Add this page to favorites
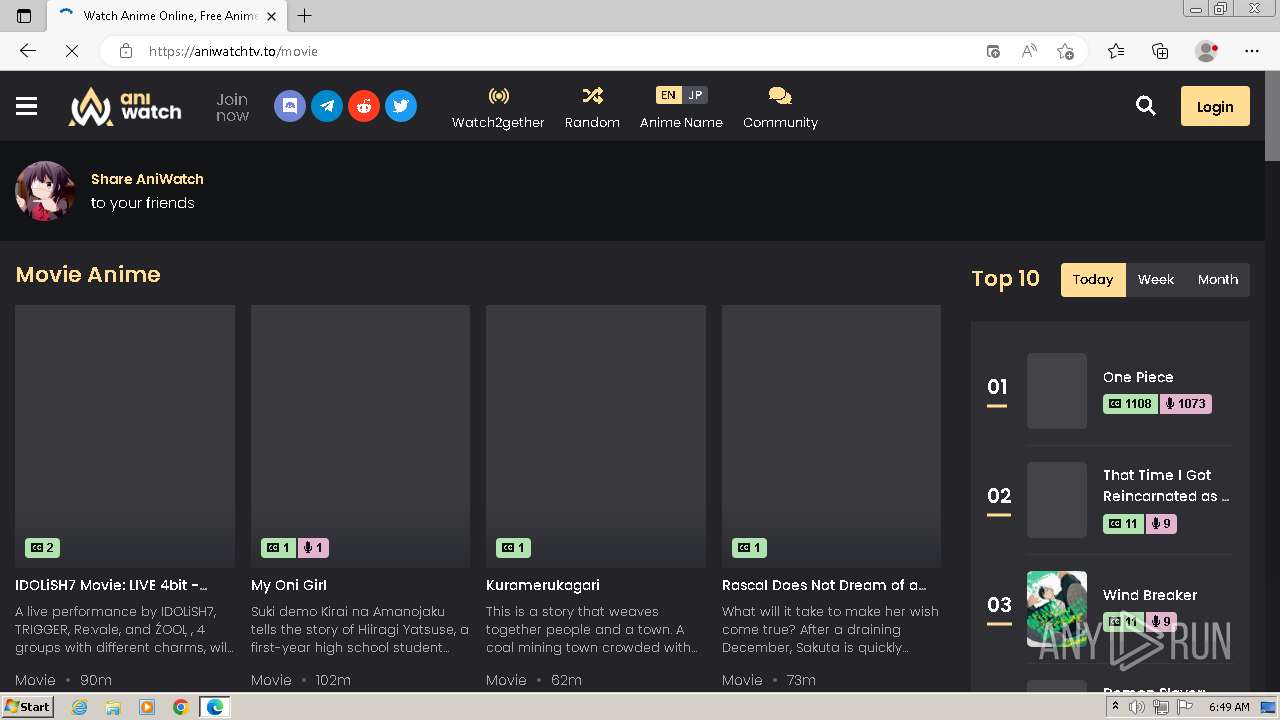Image resolution: width=1280 pixels, height=720 pixels. pos(1065,51)
